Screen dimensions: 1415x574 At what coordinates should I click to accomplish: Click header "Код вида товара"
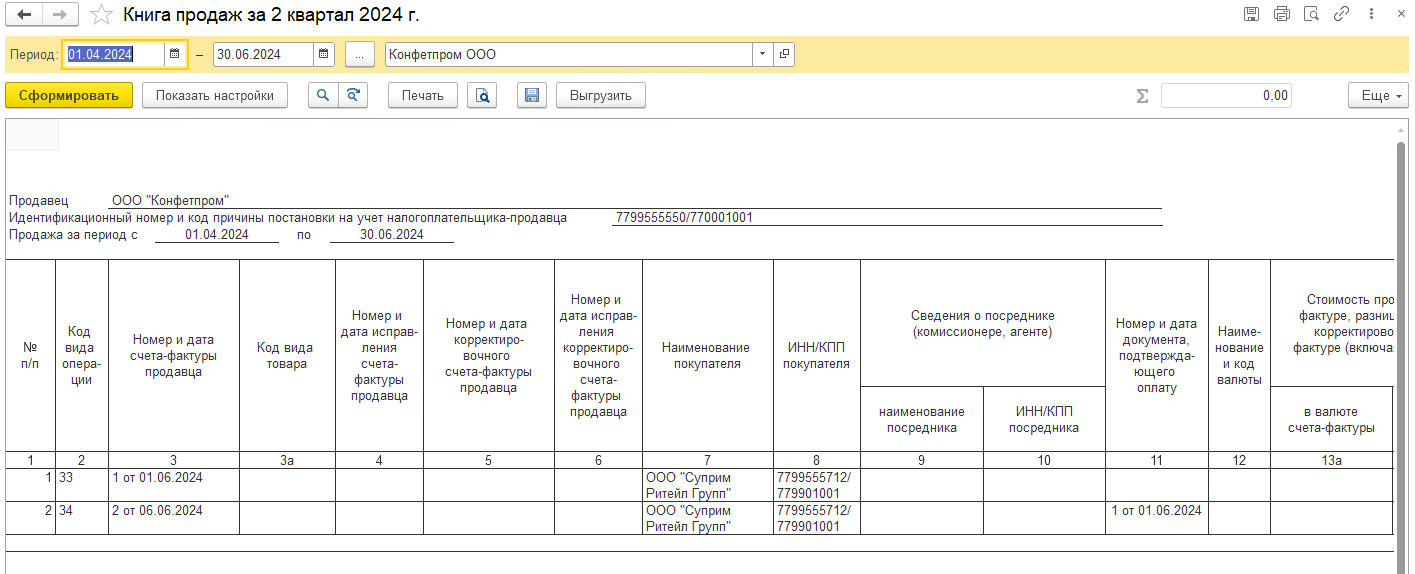(288, 356)
